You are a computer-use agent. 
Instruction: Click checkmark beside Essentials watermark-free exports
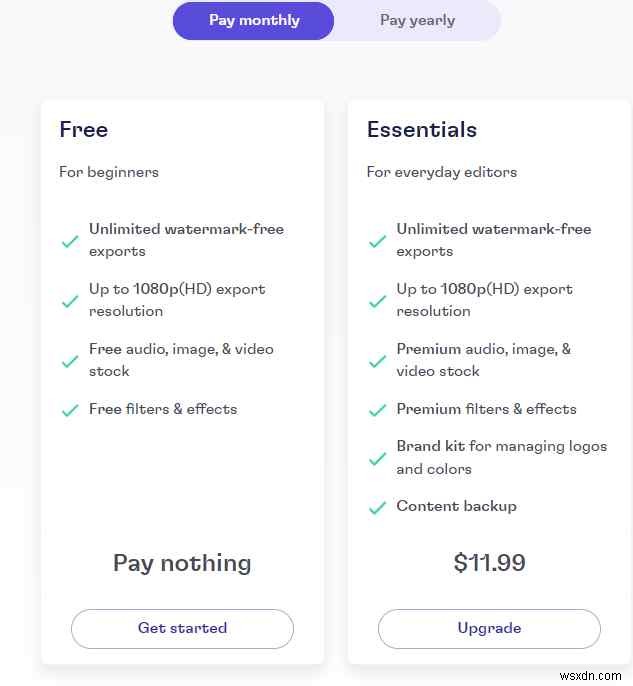coord(377,241)
